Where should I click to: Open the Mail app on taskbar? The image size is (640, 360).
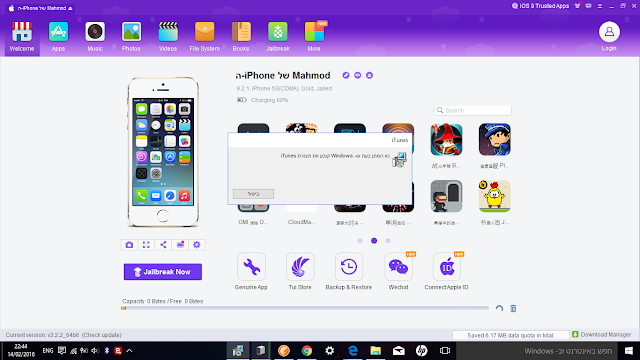[x=398, y=351]
